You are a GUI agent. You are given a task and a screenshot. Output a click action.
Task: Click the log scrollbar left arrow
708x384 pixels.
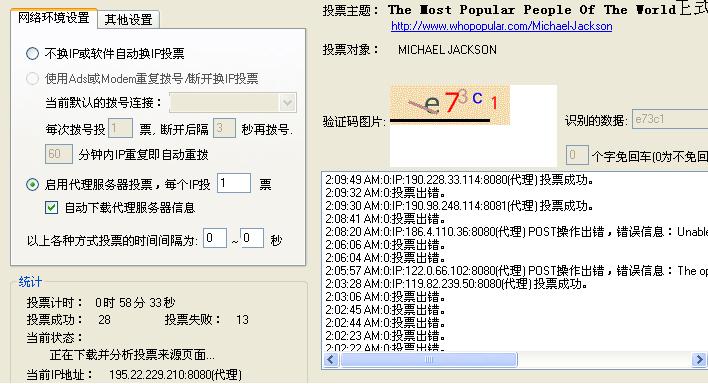pyautogui.click(x=331, y=360)
